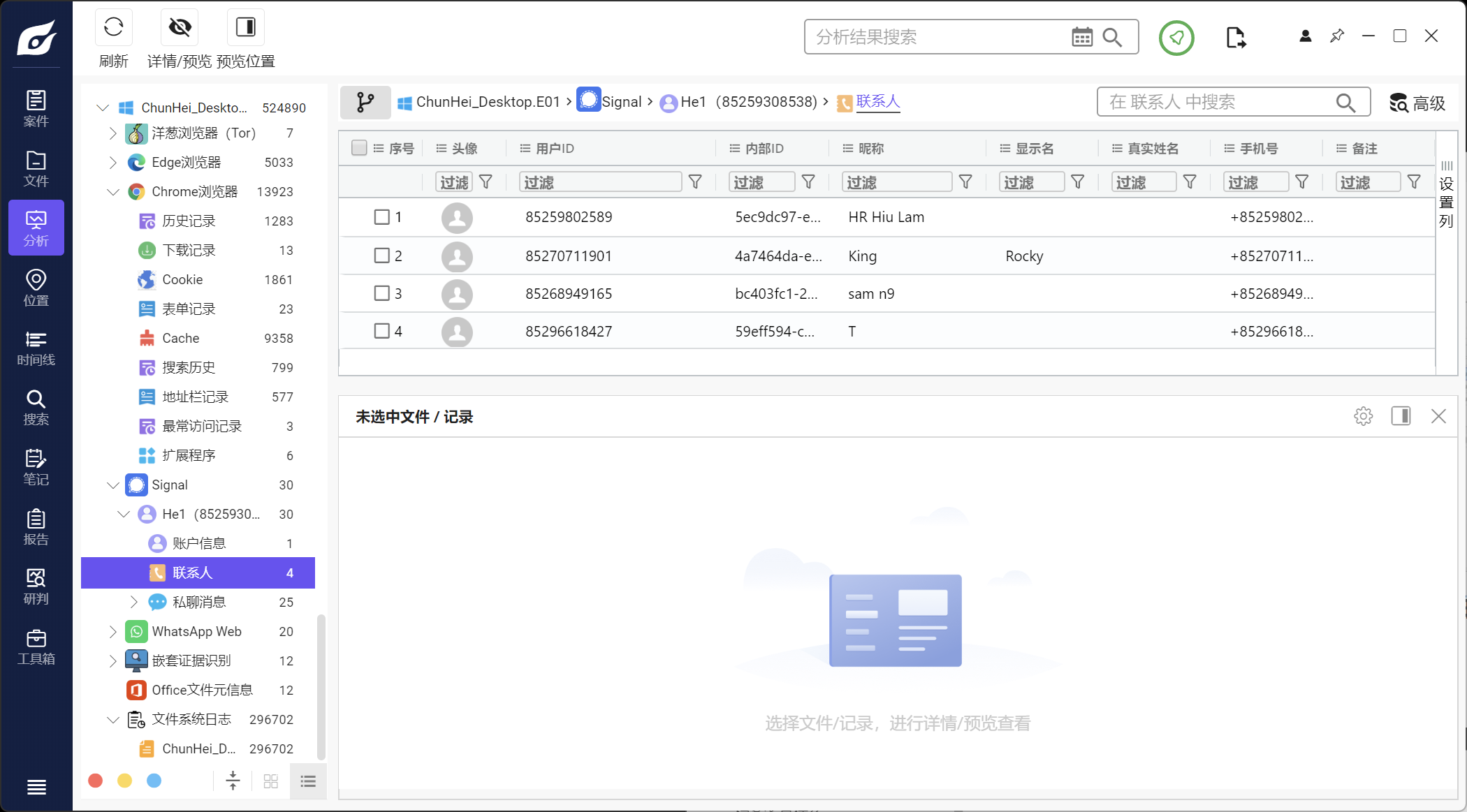Open the Toolbox (工具箱) sidebar section
This screenshot has height=812, width=1467.
pyautogui.click(x=36, y=647)
